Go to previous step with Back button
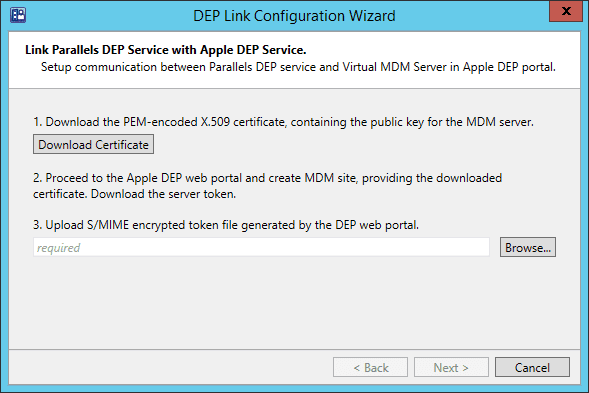This screenshot has width=589, height=393. [x=370, y=367]
